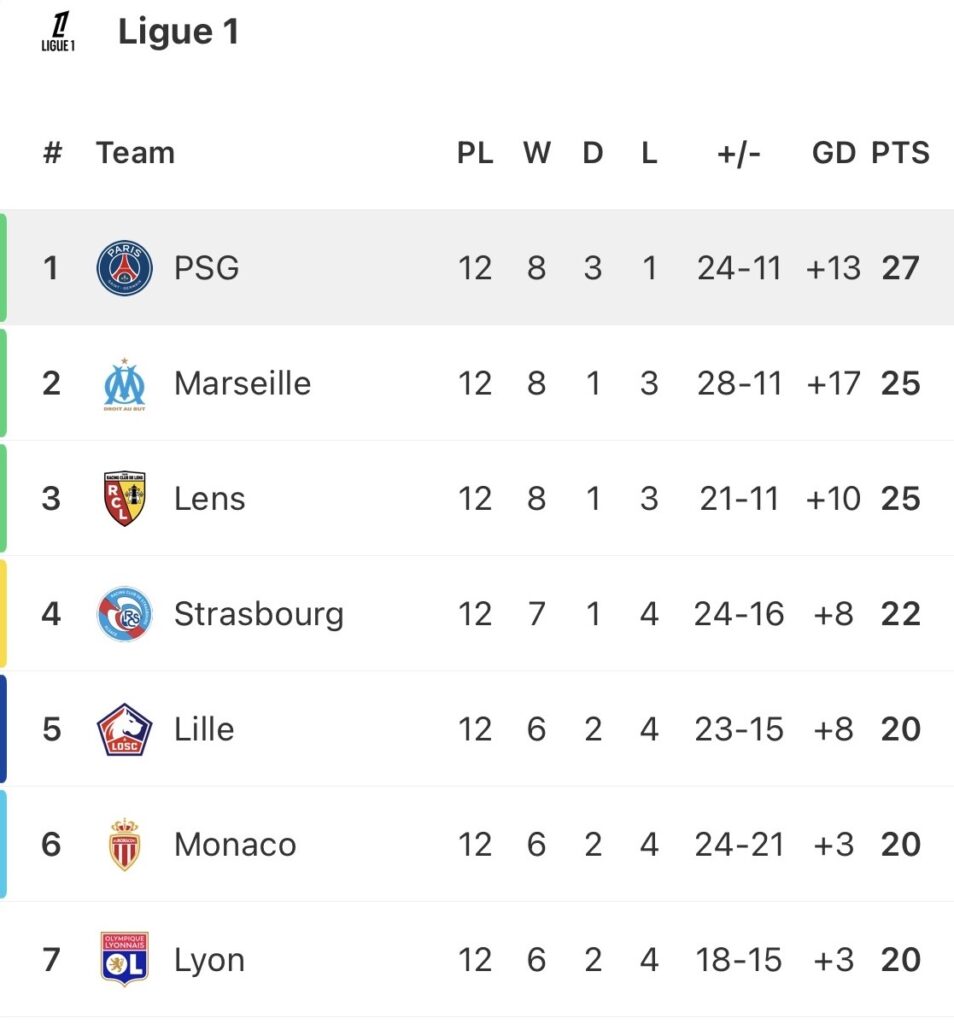Screen dimensions: 954x1024
Task: Sort table by GD column header
Action: pos(834,153)
